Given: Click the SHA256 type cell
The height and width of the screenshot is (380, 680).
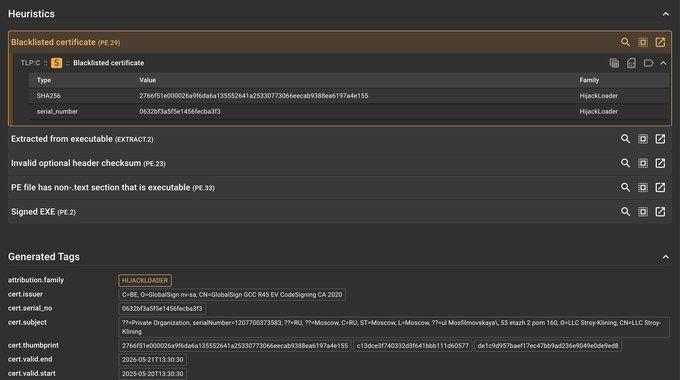Looking at the screenshot, I should pyautogui.click(x=49, y=95).
